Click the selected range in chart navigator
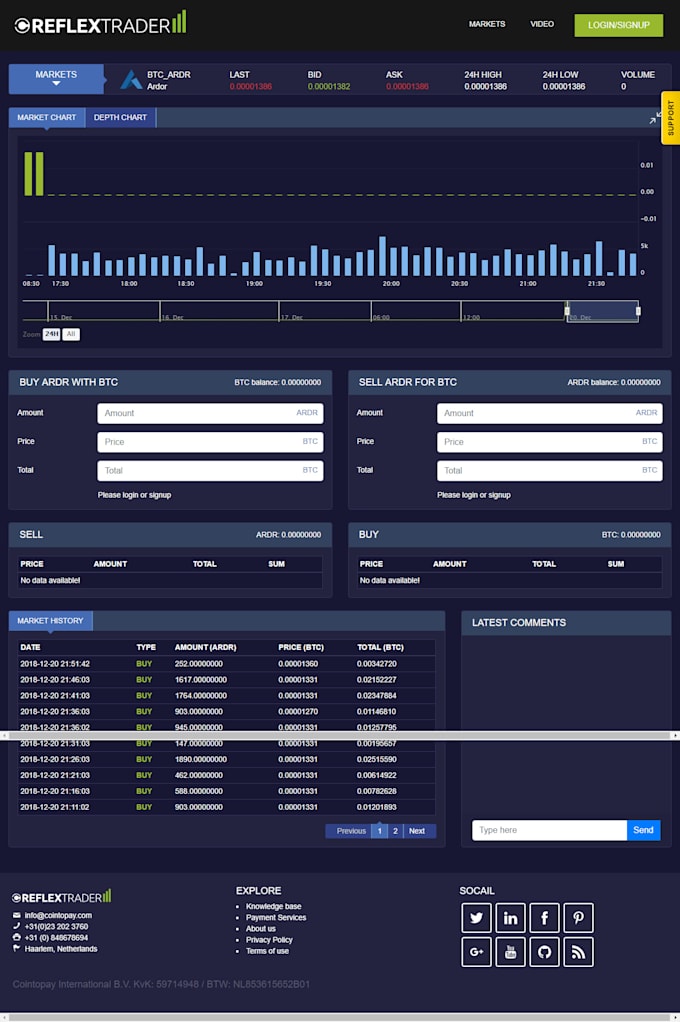Image resolution: width=680 pixels, height=1022 pixels. coord(602,310)
